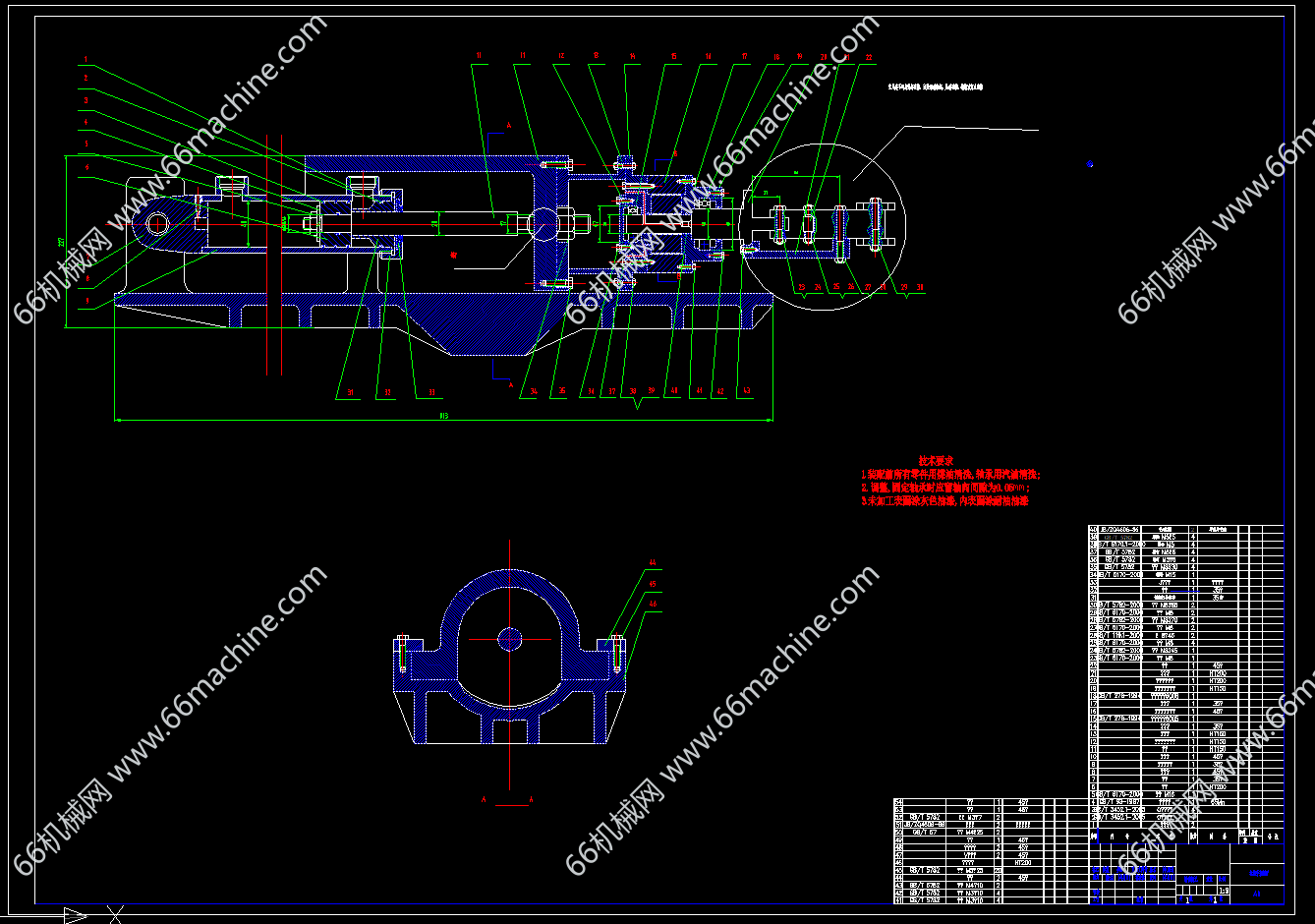This screenshot has width=1315, height=924.
Task: Select part balloon number 1
Action: coord(86,58)
